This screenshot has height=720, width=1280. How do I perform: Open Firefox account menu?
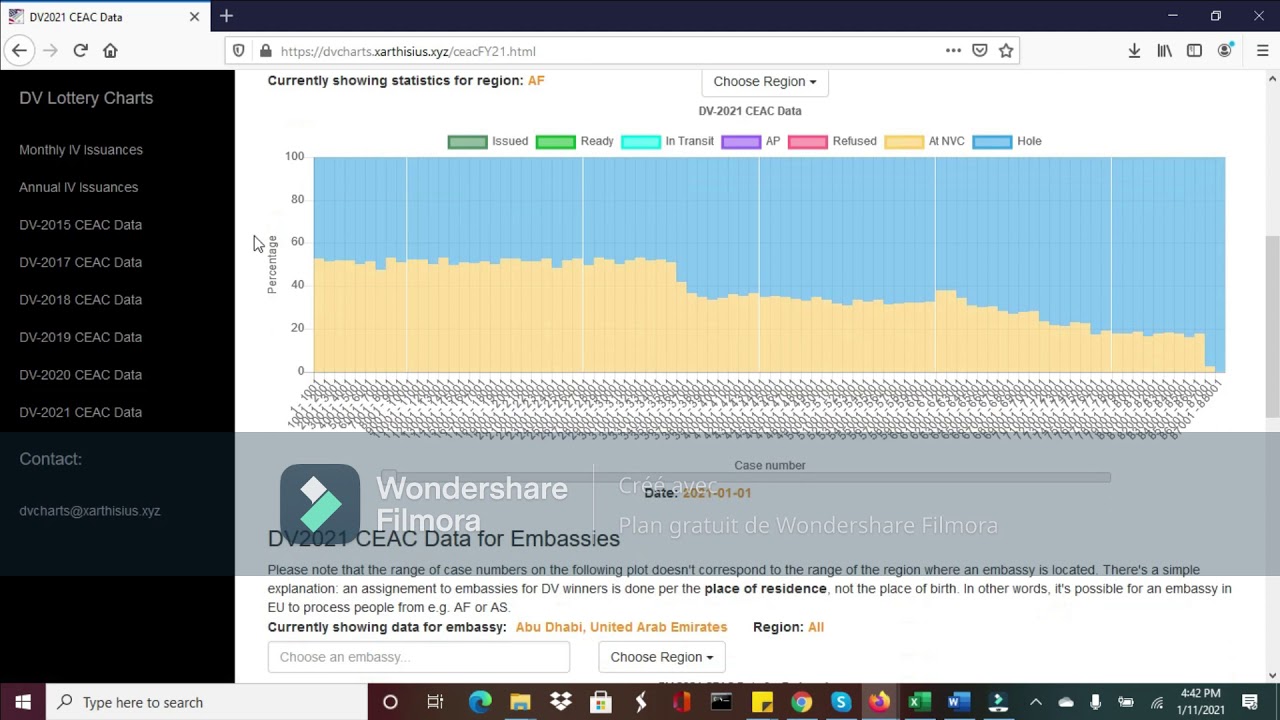click(1225, 50)
